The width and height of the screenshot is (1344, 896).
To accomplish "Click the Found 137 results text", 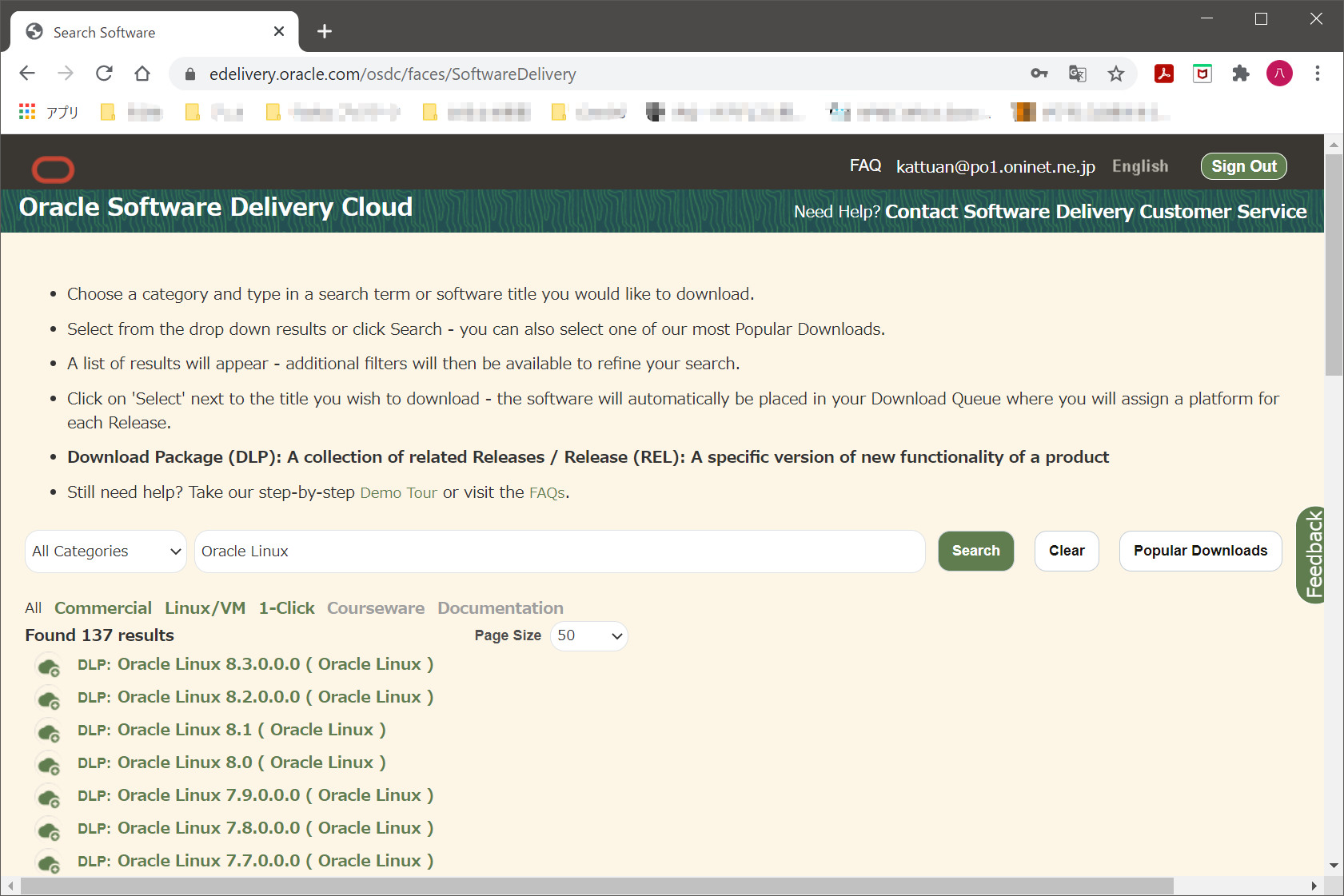I will click(99, 635).
